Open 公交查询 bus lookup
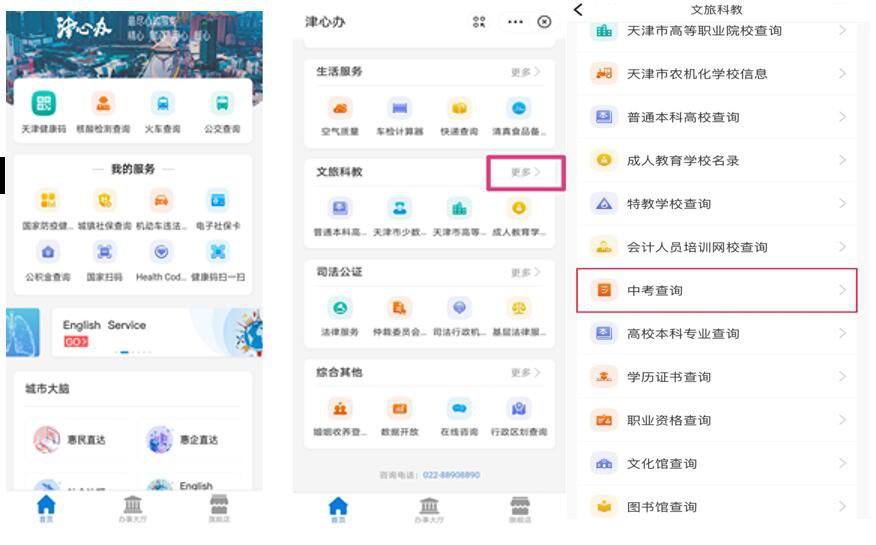The width and height of the screenshot is (876, 545). pos(222,104)
